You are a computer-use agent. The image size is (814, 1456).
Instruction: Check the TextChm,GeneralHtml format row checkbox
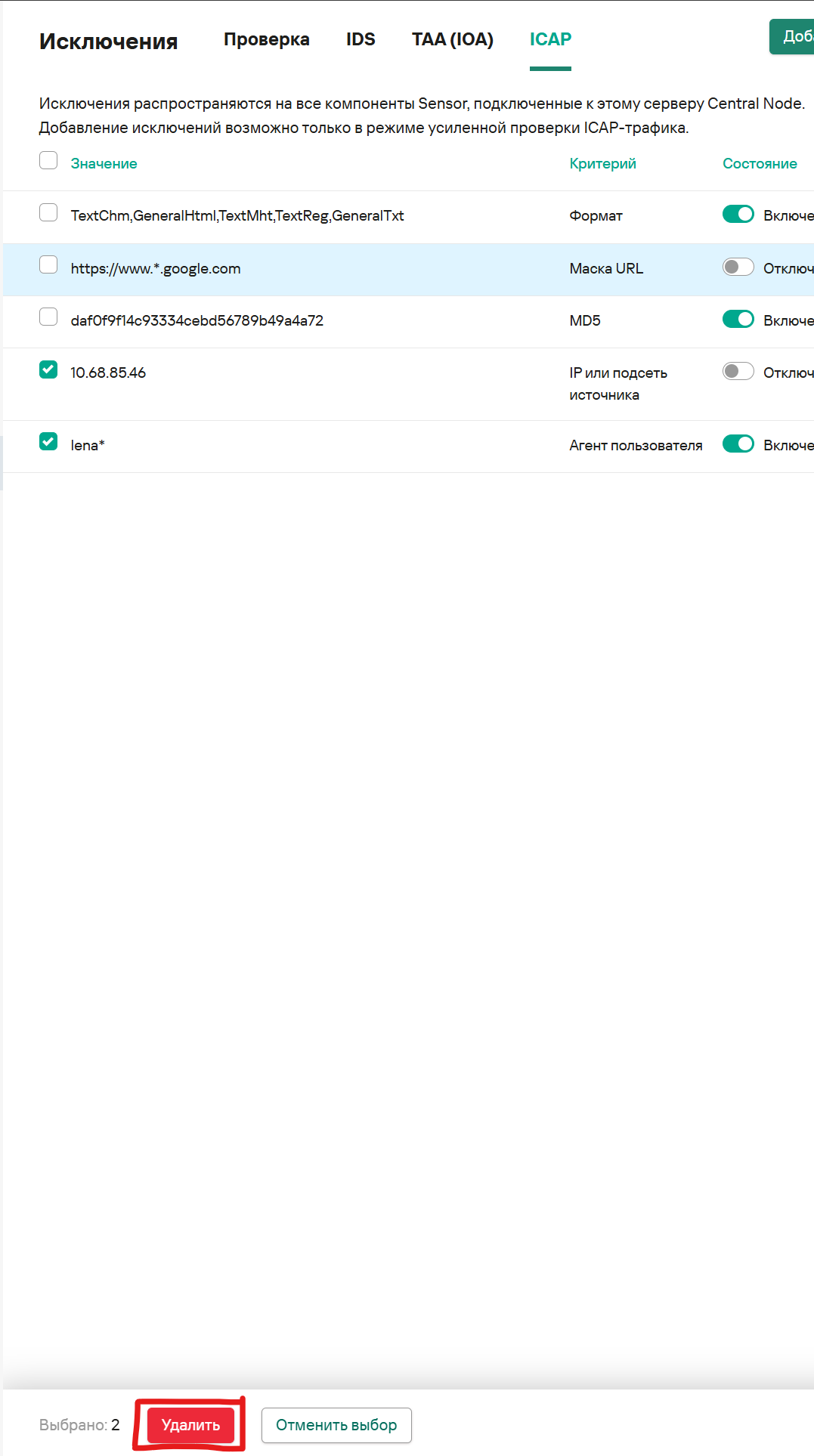[x=48, y=212]
